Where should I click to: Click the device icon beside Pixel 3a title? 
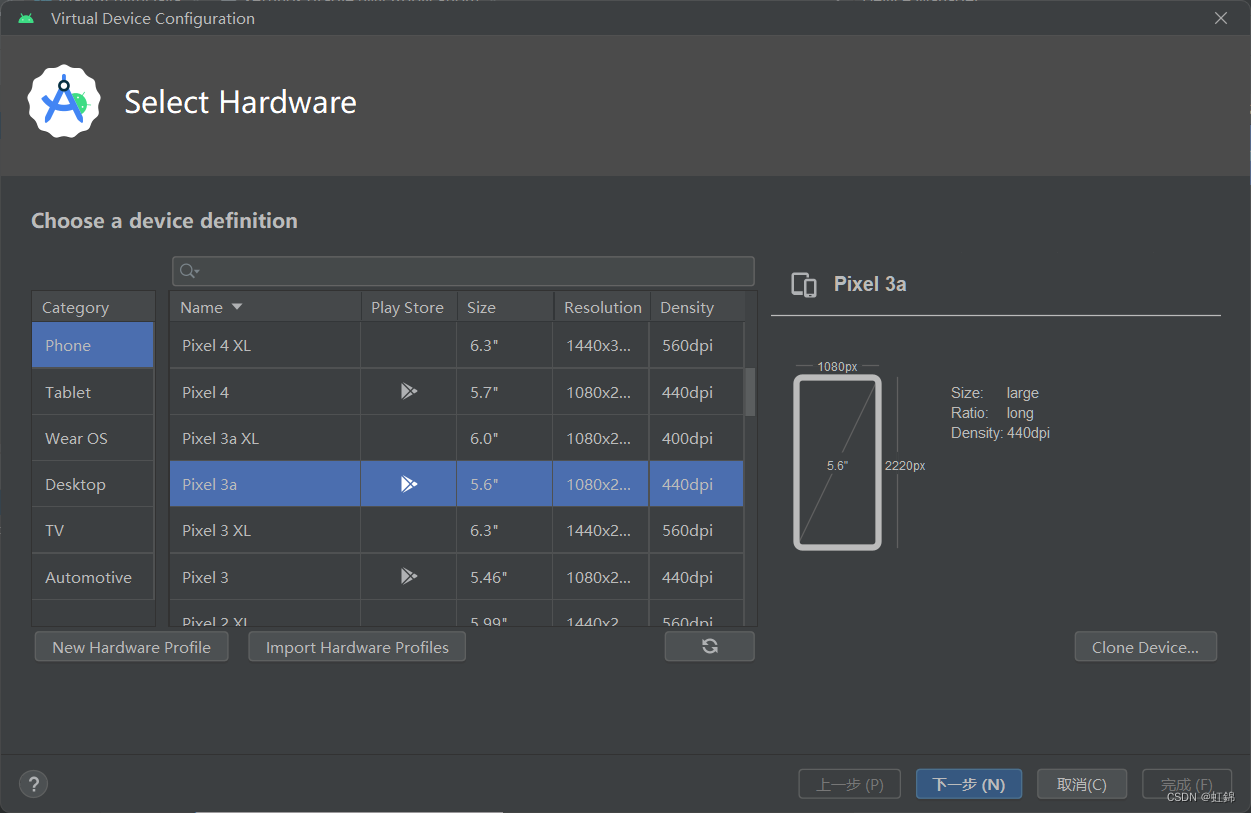(804, 285)
